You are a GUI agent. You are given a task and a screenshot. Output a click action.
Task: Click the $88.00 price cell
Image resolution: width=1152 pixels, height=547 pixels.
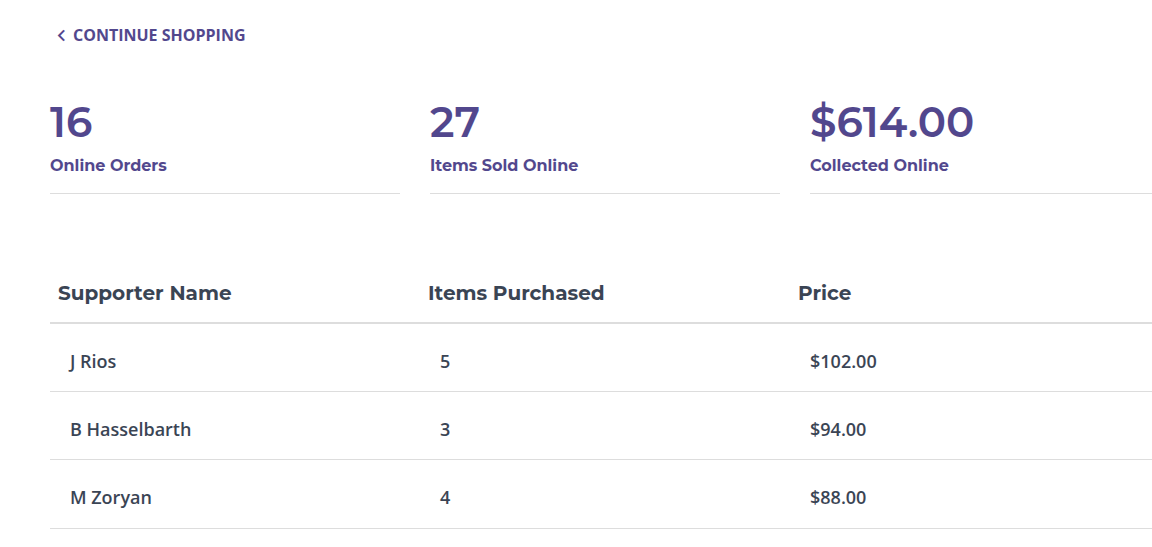tap(838, 498)
